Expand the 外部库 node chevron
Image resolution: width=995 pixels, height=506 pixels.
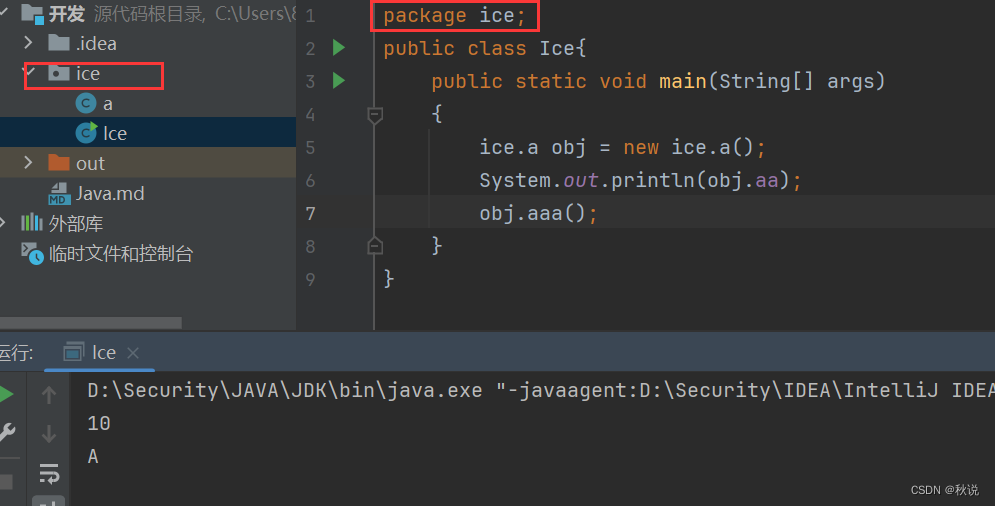(x=3, y=222)
